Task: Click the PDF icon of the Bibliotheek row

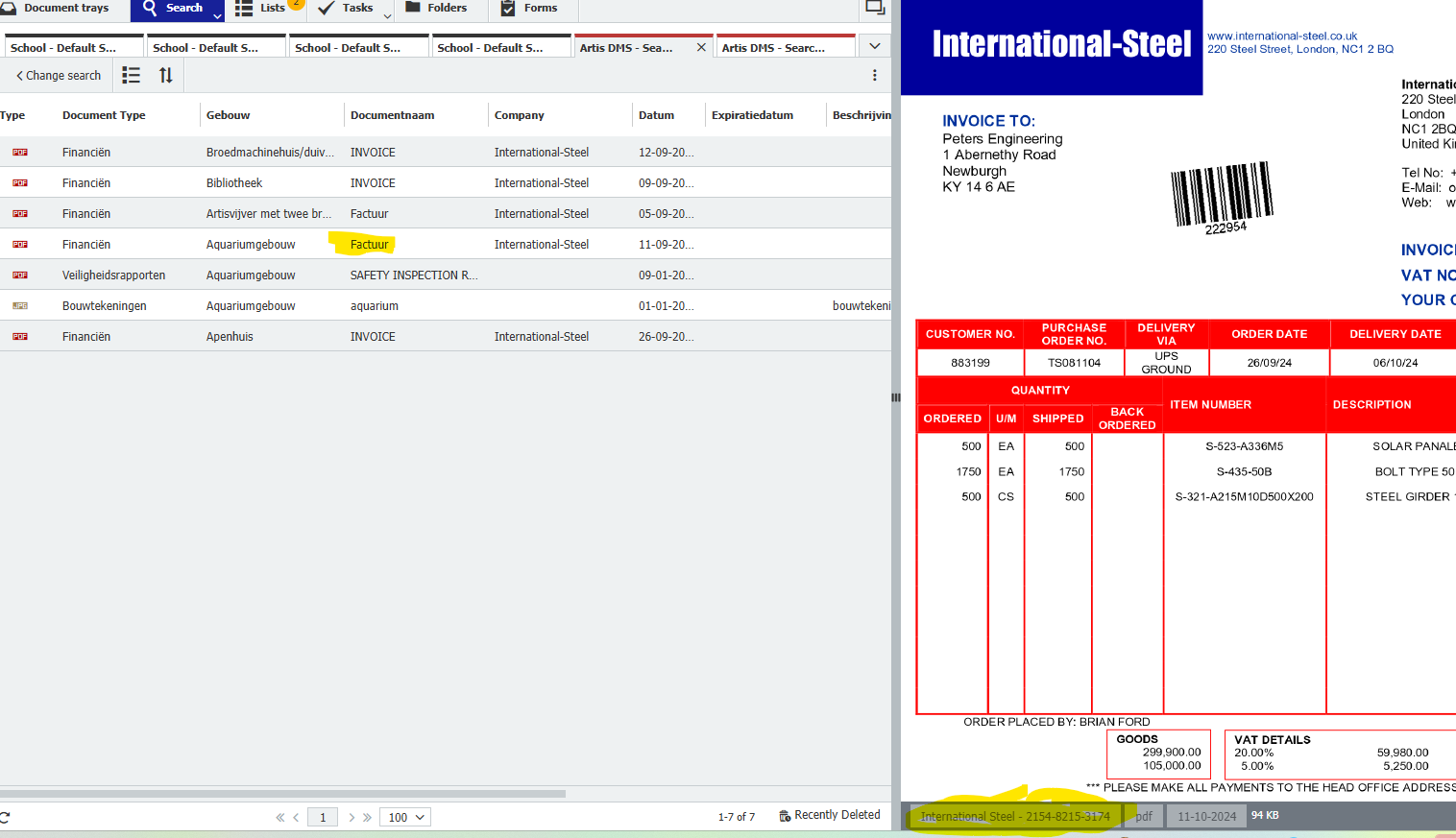Action: [20, 183]
